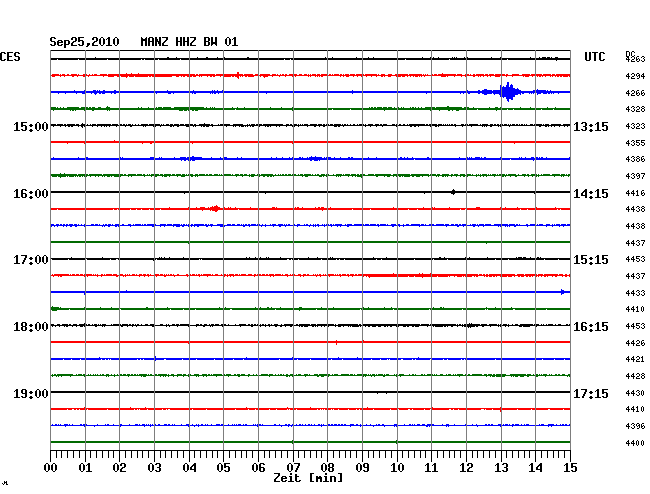650x494 pixels.
Task: Click the CES header label
Action: click(10, 58)
